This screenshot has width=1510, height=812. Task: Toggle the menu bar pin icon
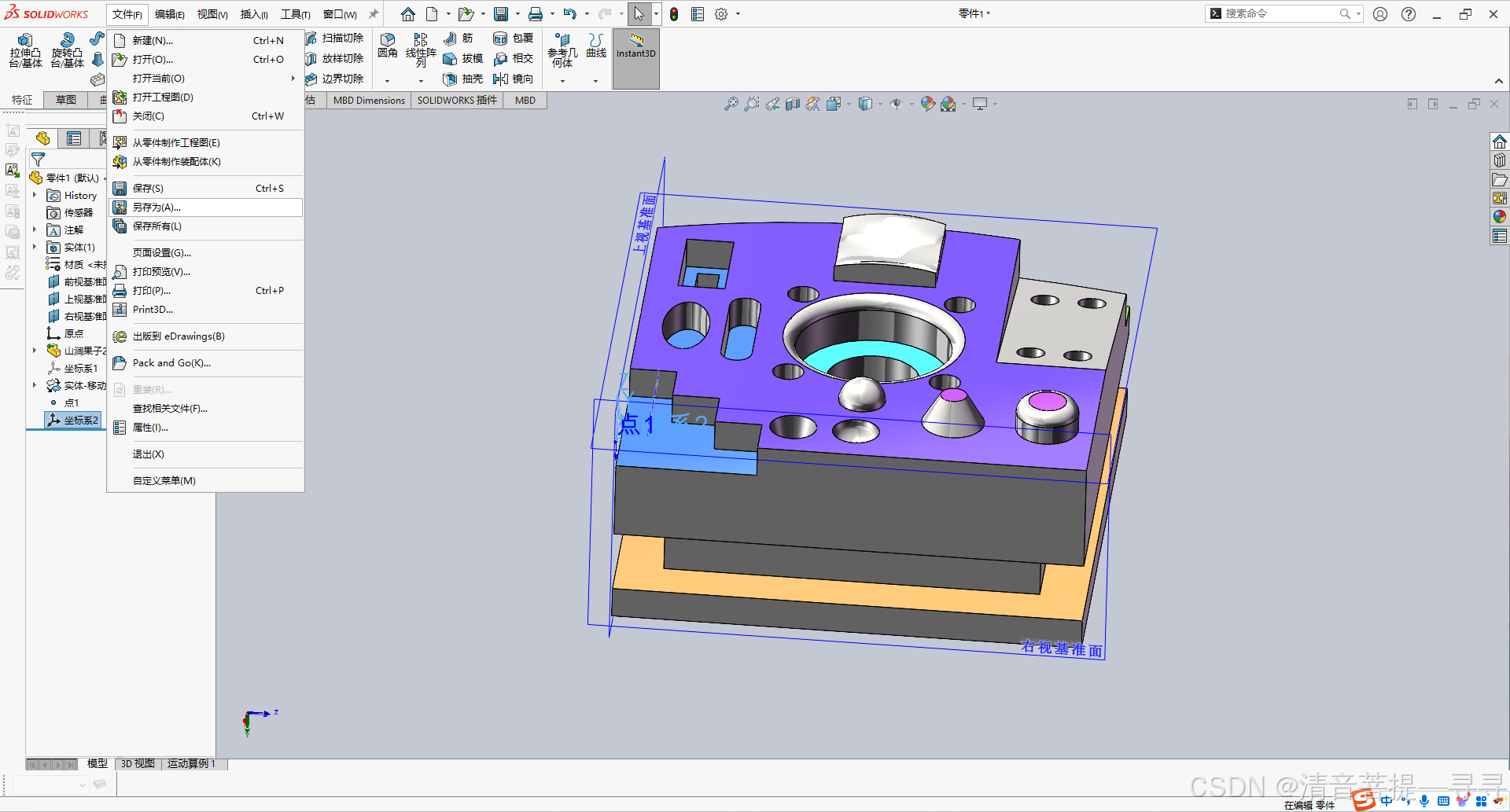[x=374, y=14]
